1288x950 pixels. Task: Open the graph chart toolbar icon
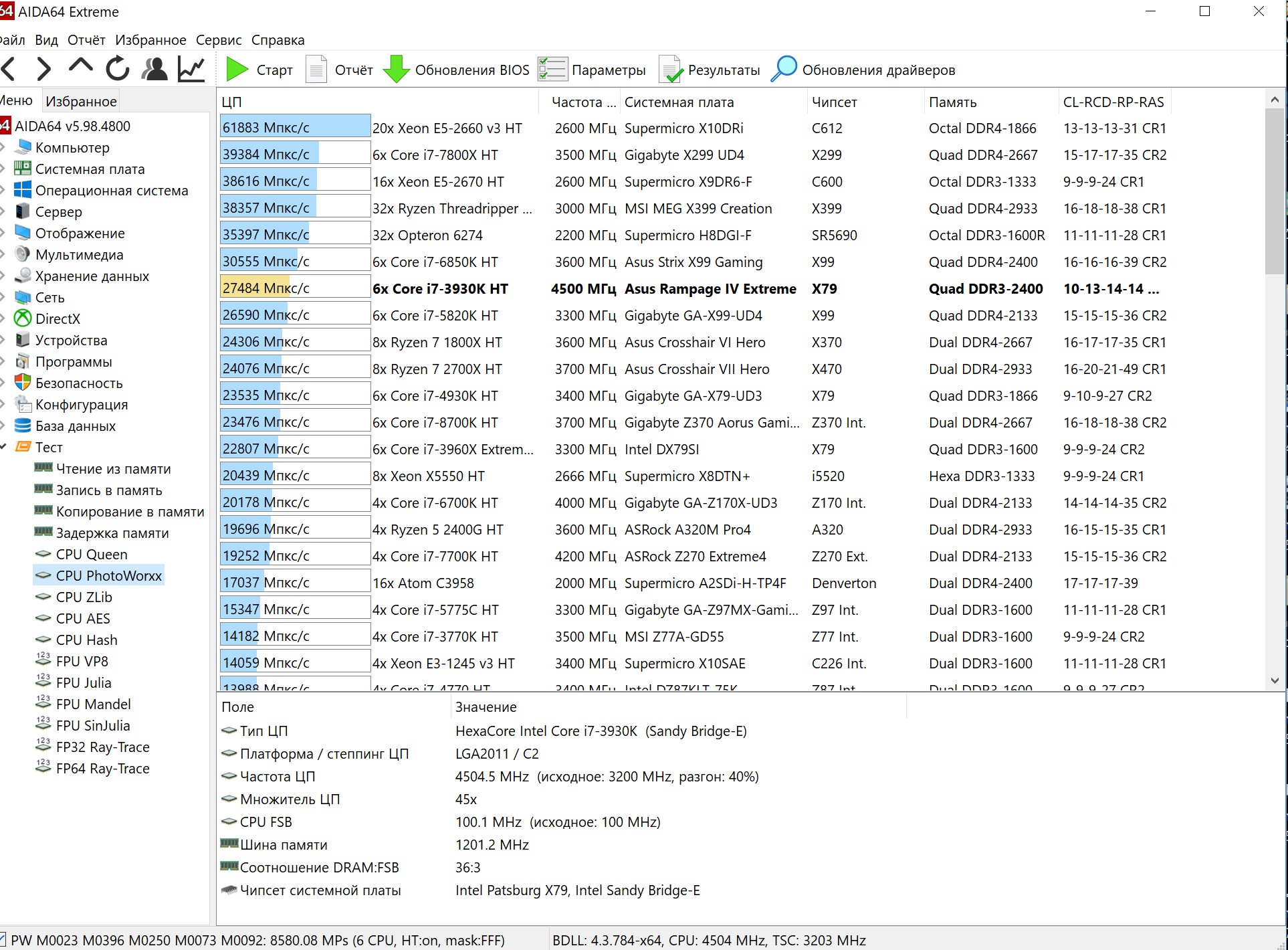click(191, 69)
